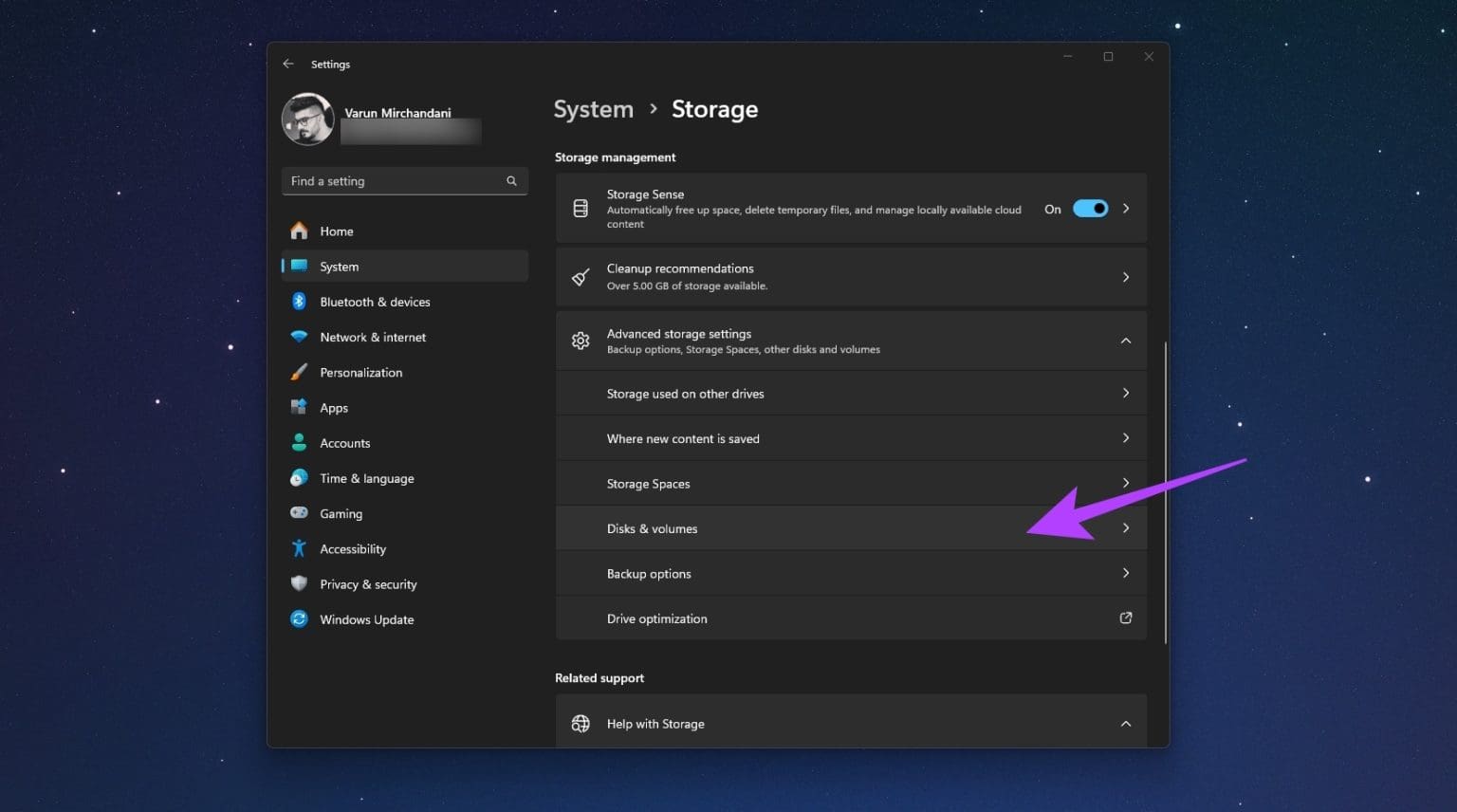1457x812 pixels.
Task: Collapse the Help with Storage section
Action: (1125, 723)
